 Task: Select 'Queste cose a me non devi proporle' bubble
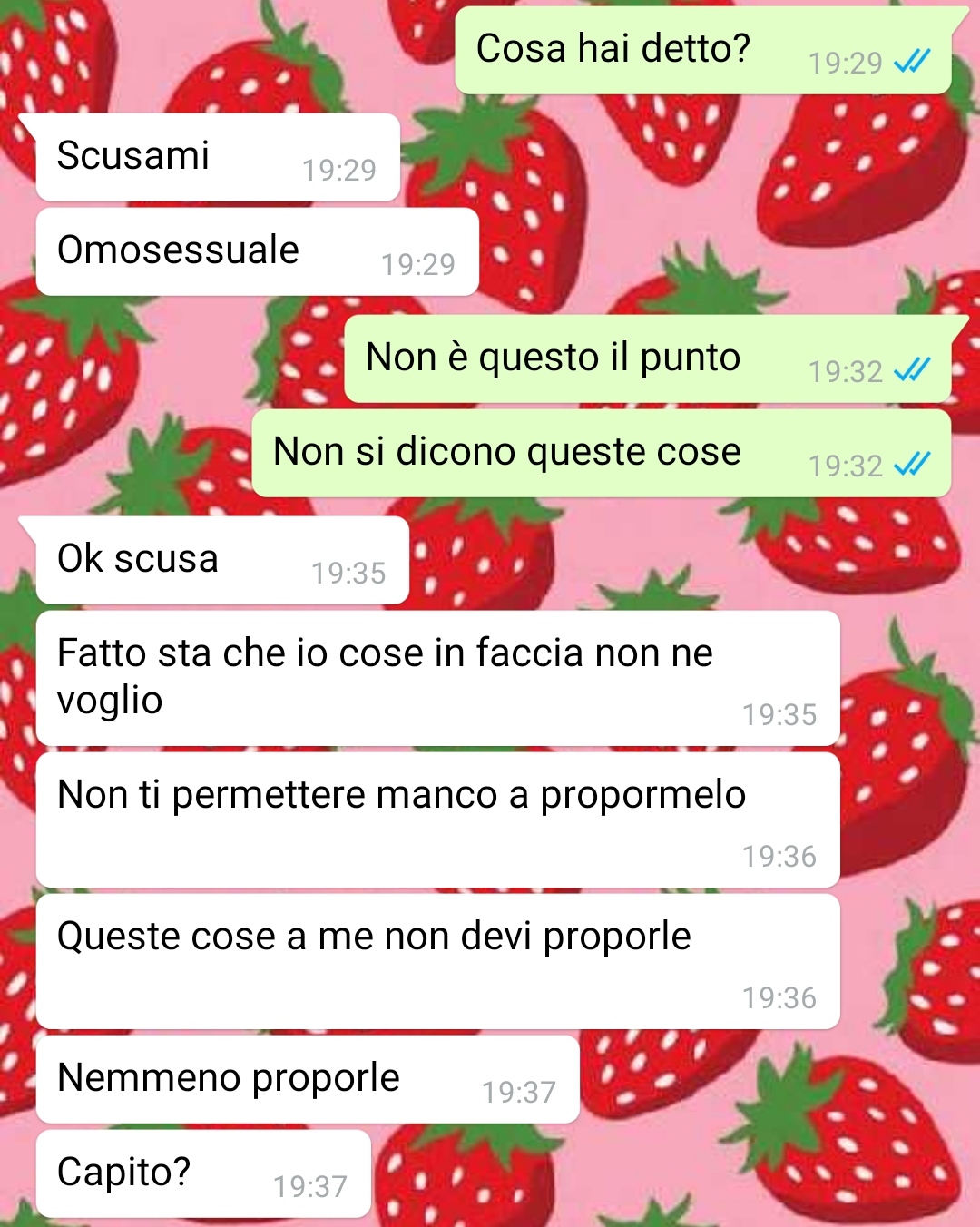click(437, 962)
